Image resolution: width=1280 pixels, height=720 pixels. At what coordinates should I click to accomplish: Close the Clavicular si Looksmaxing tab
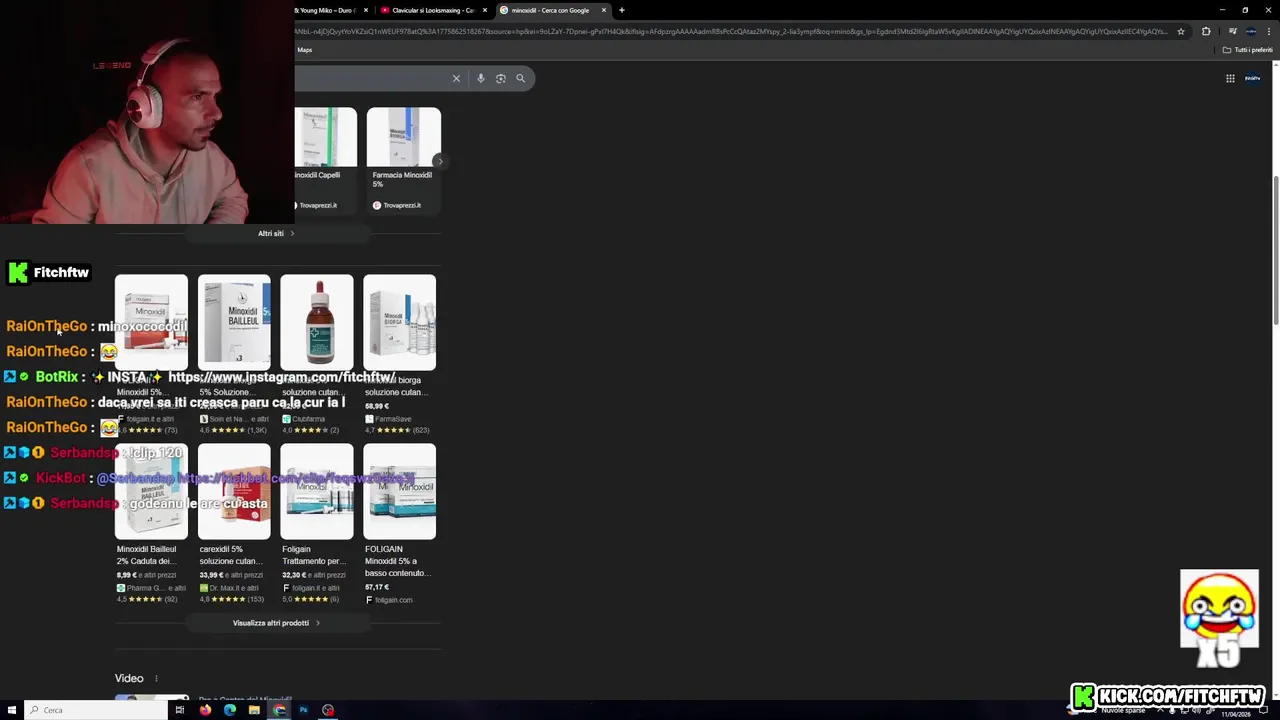tap(485, 10)
